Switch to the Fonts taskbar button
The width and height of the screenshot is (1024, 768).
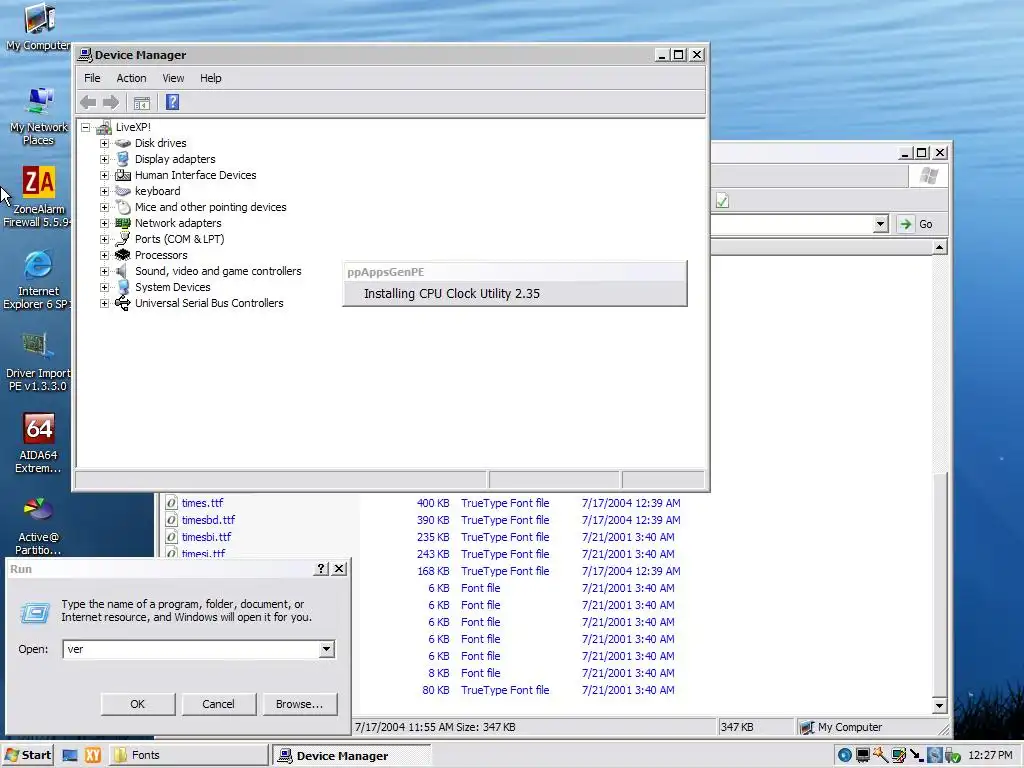point(188,755)
